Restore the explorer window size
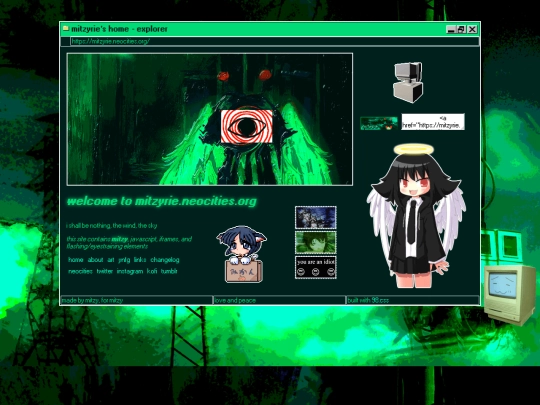Image resolution: width=540 pixels, height=405 pixels. coord(461,29)
